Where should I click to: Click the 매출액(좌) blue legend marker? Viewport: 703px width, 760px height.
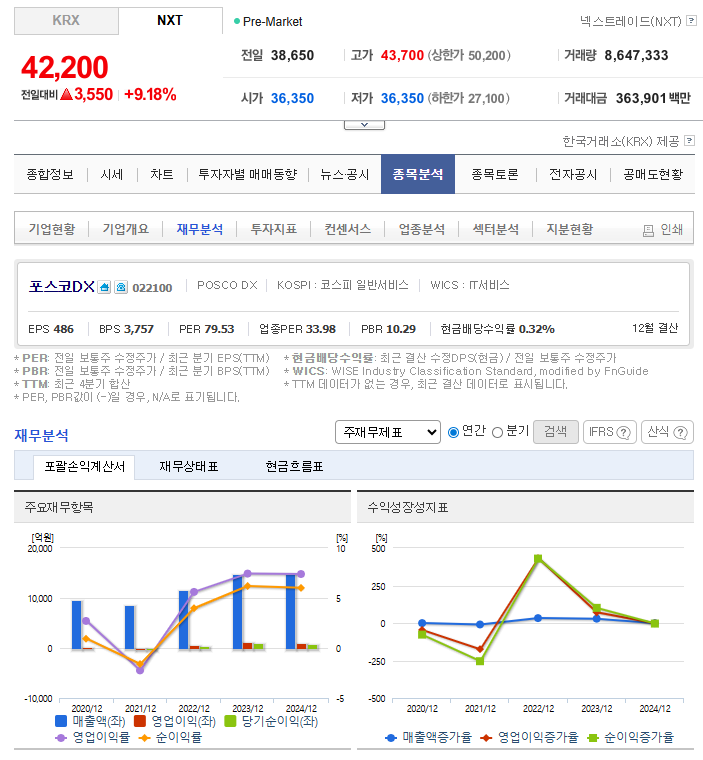61,721
